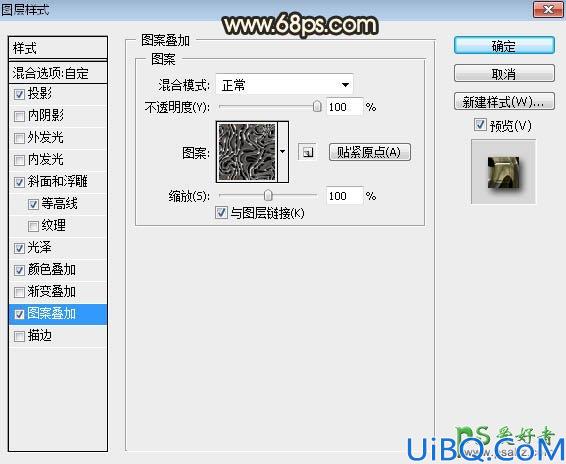Toggle 投影 checkbox

[19, 95]
